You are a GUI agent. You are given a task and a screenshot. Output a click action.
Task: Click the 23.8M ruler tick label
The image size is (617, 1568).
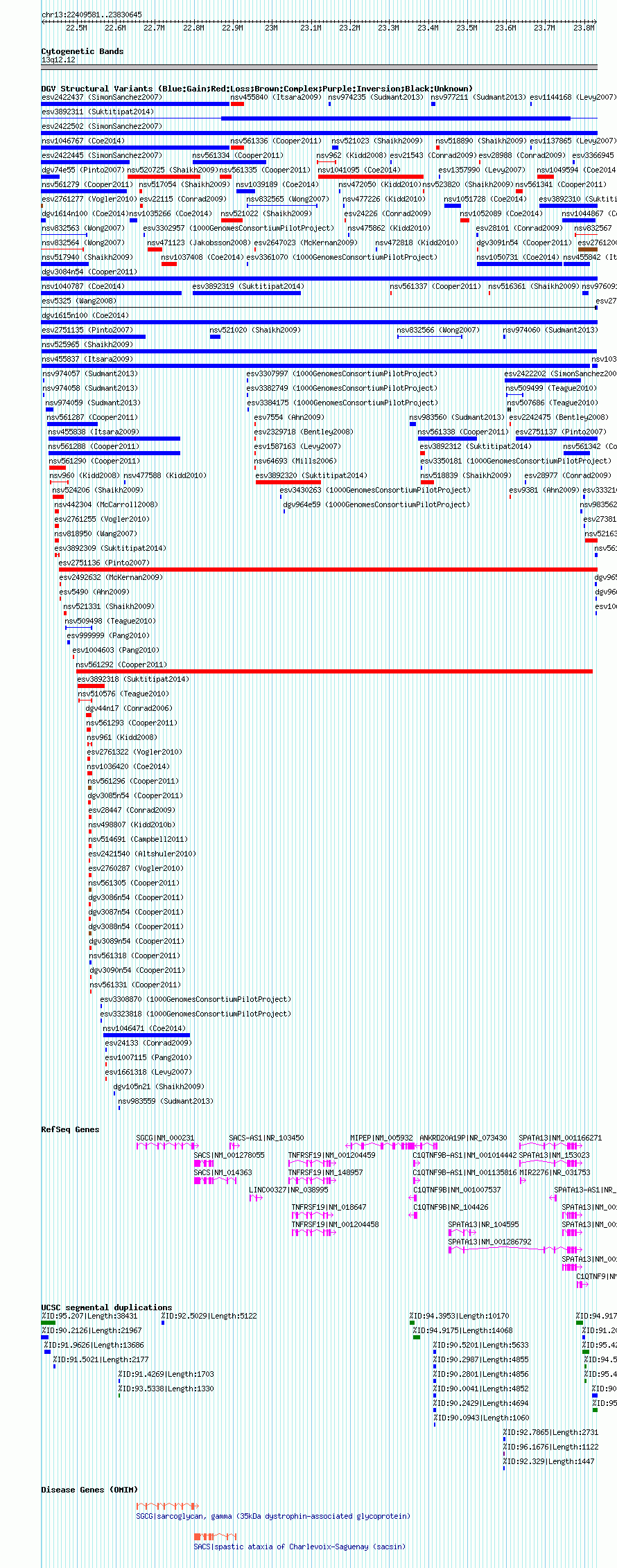[x=584, y=28]
